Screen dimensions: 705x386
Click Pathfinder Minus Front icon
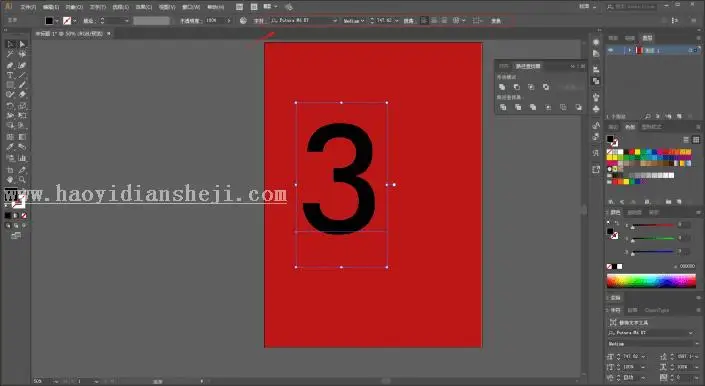[517, 87]
